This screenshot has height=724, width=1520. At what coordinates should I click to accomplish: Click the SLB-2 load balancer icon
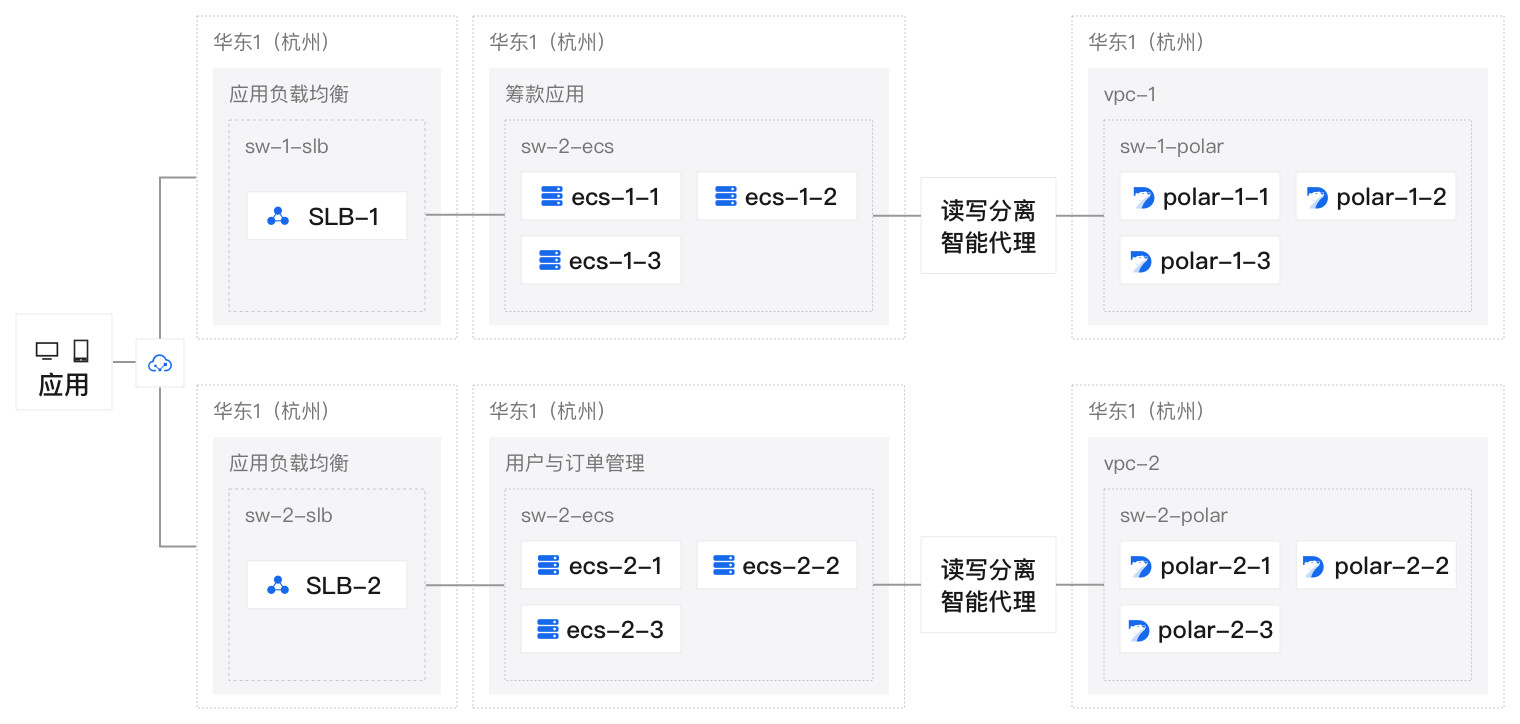point(278,586)
